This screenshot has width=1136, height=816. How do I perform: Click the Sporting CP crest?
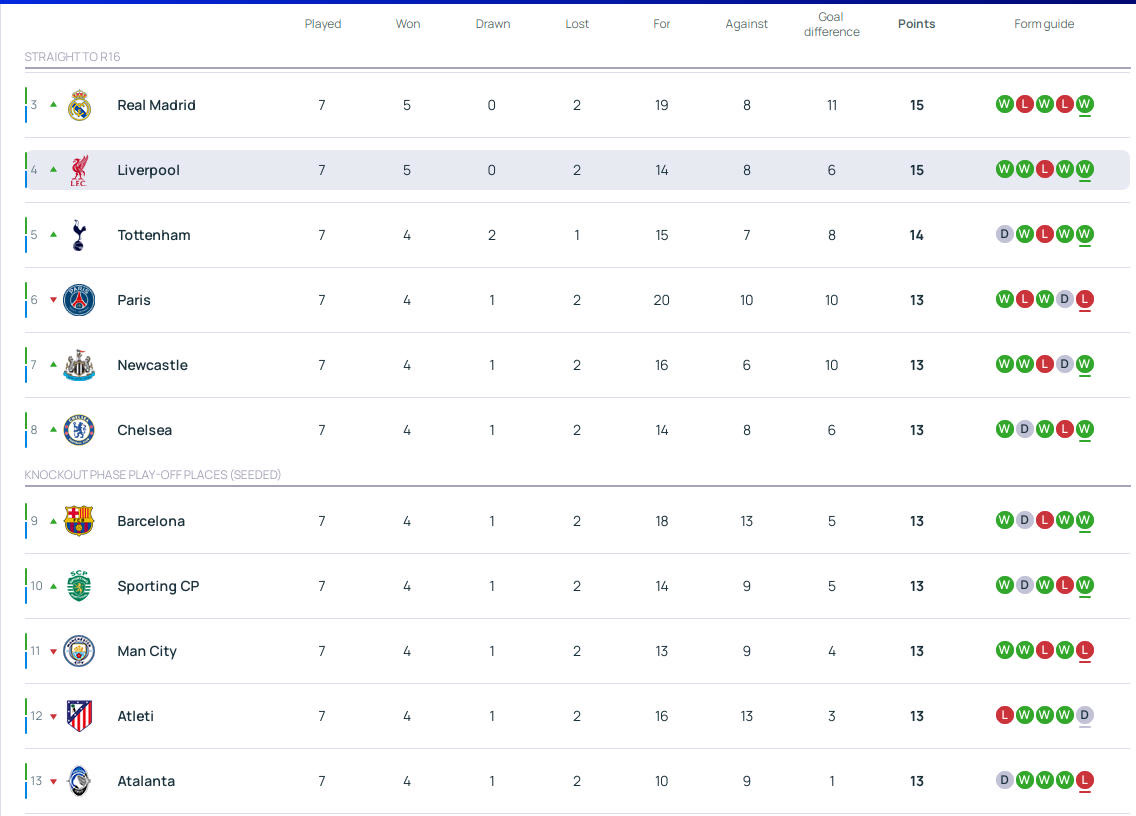point(79,586)
